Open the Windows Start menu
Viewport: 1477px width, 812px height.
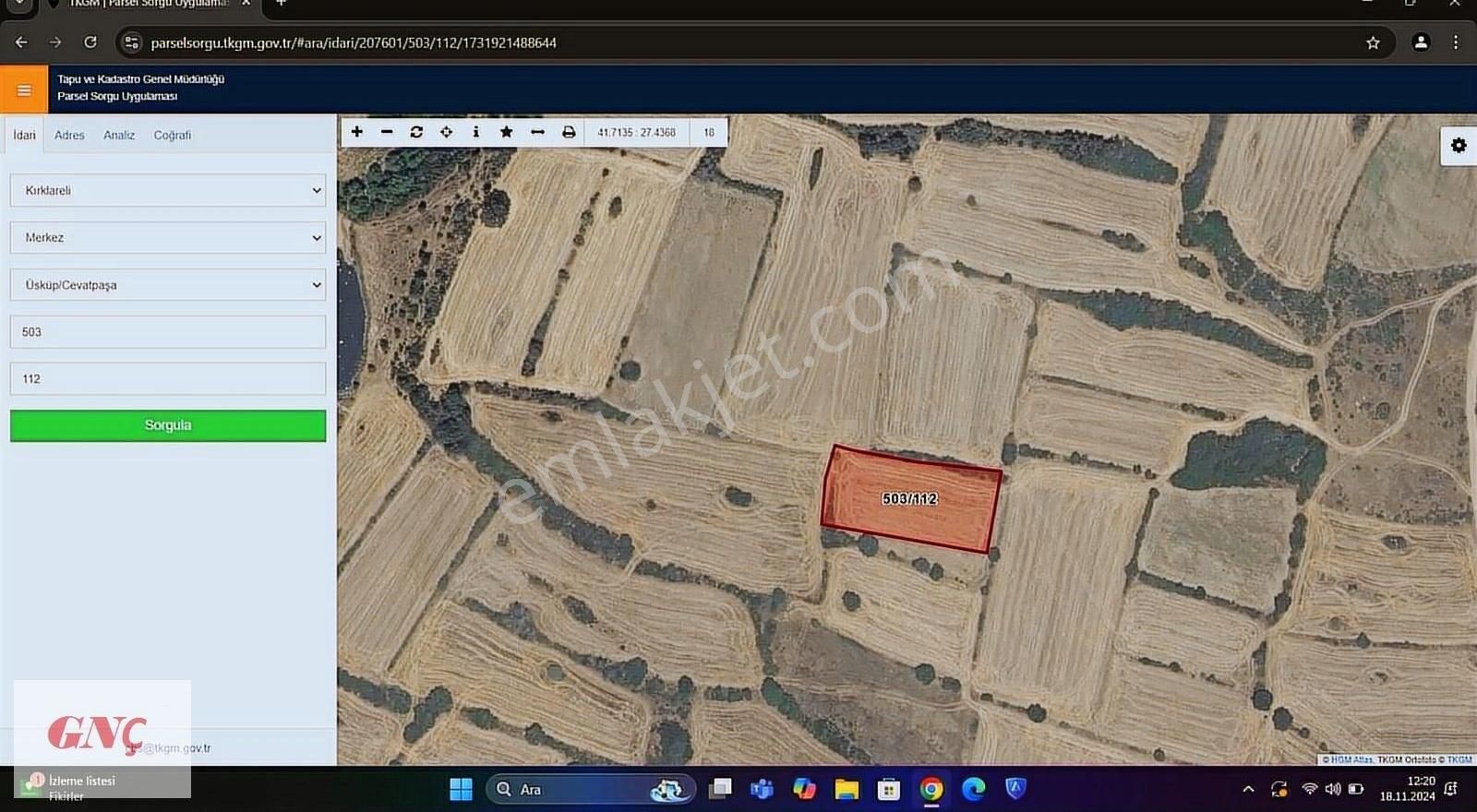(x=461, y=789)
